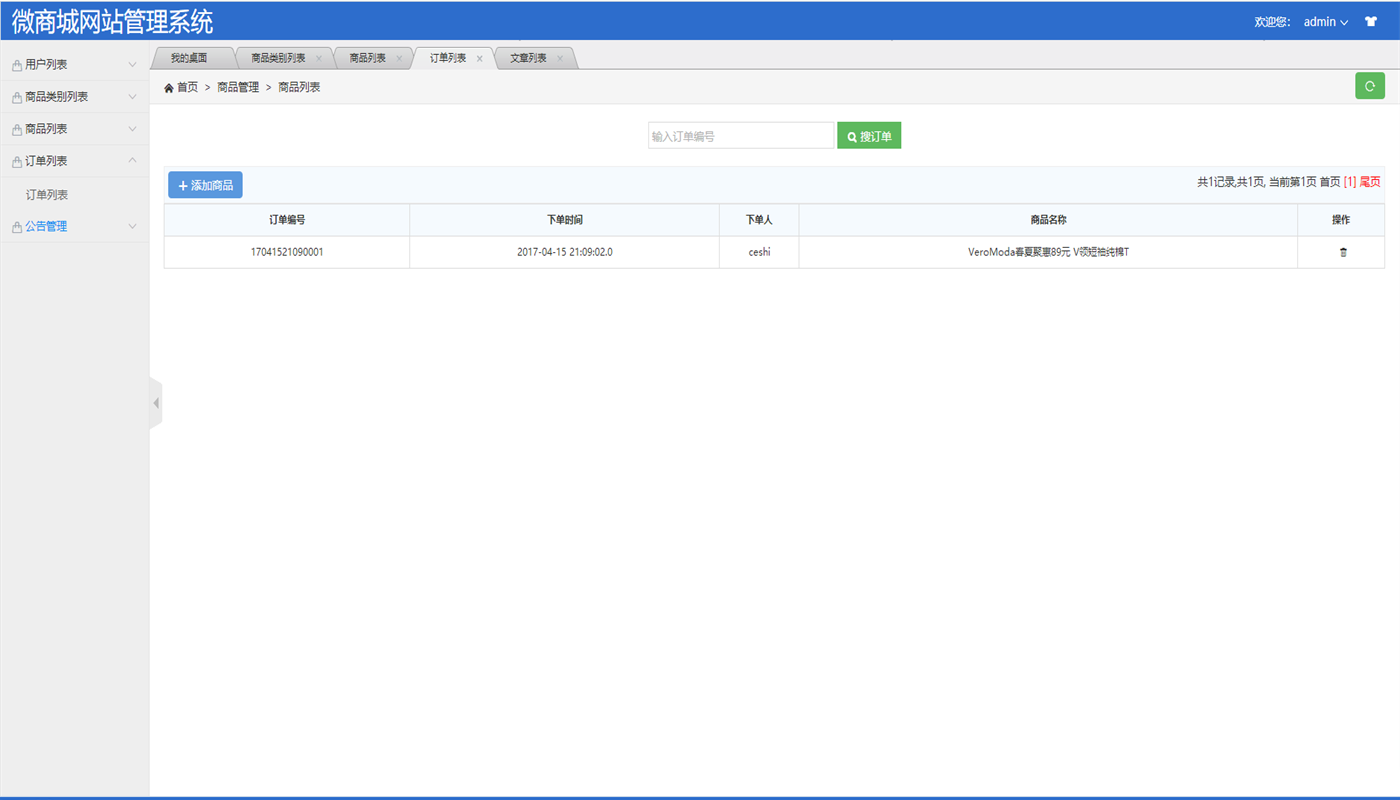Click the 下单时间 column header
This screenshot has height=800, width=1400.
click(565, 220)
